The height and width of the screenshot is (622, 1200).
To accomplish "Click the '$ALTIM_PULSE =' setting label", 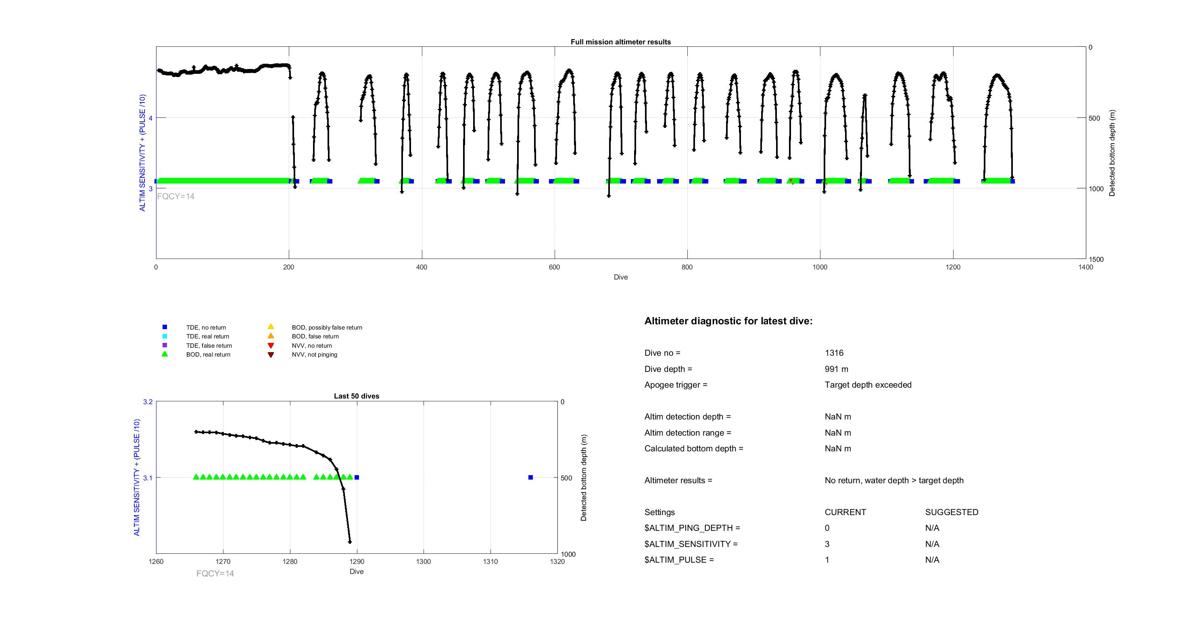I will coord(679,560).
